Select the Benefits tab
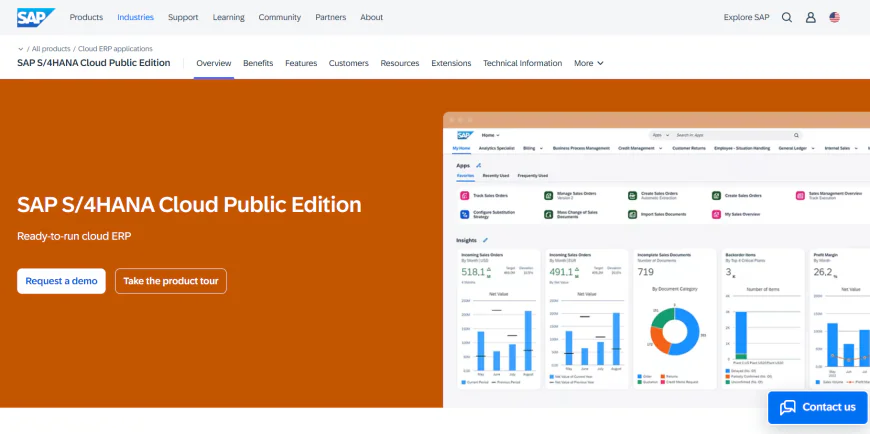The image size is (870, 434). [x=258, y=63]
